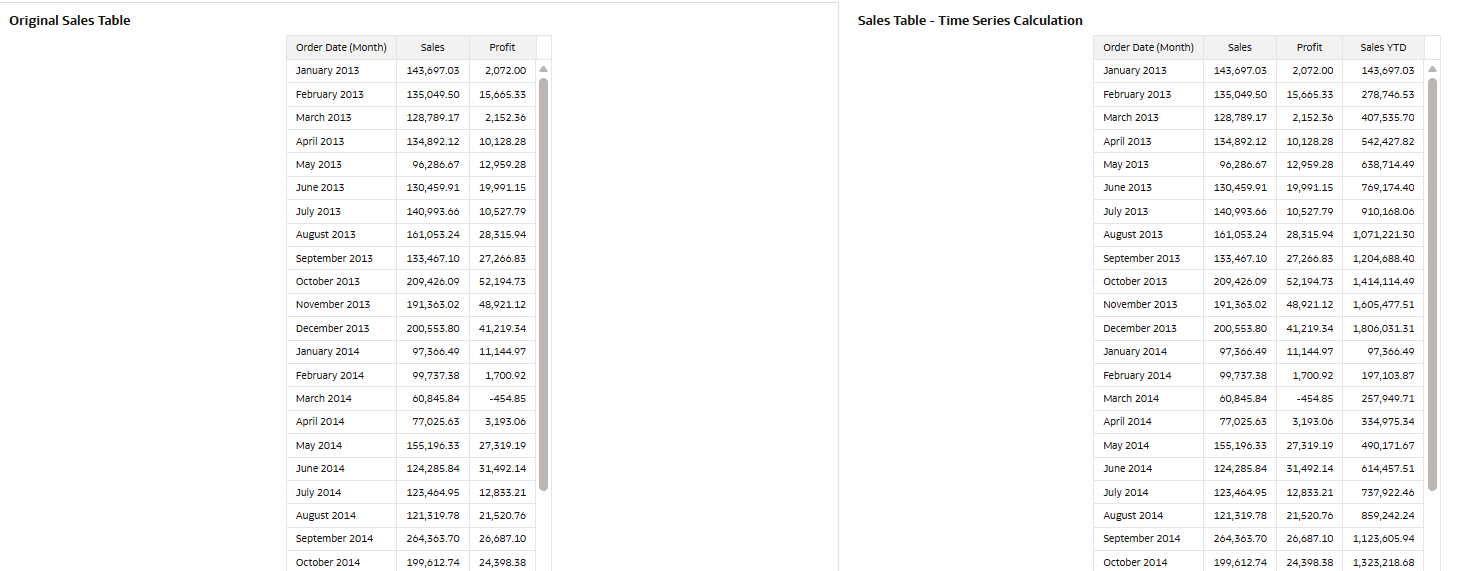The width and height of the screenshot is (1472, 571).
Task: Select profit value 52,194.73 in Original Sales Table
Action: coord(503,281)
